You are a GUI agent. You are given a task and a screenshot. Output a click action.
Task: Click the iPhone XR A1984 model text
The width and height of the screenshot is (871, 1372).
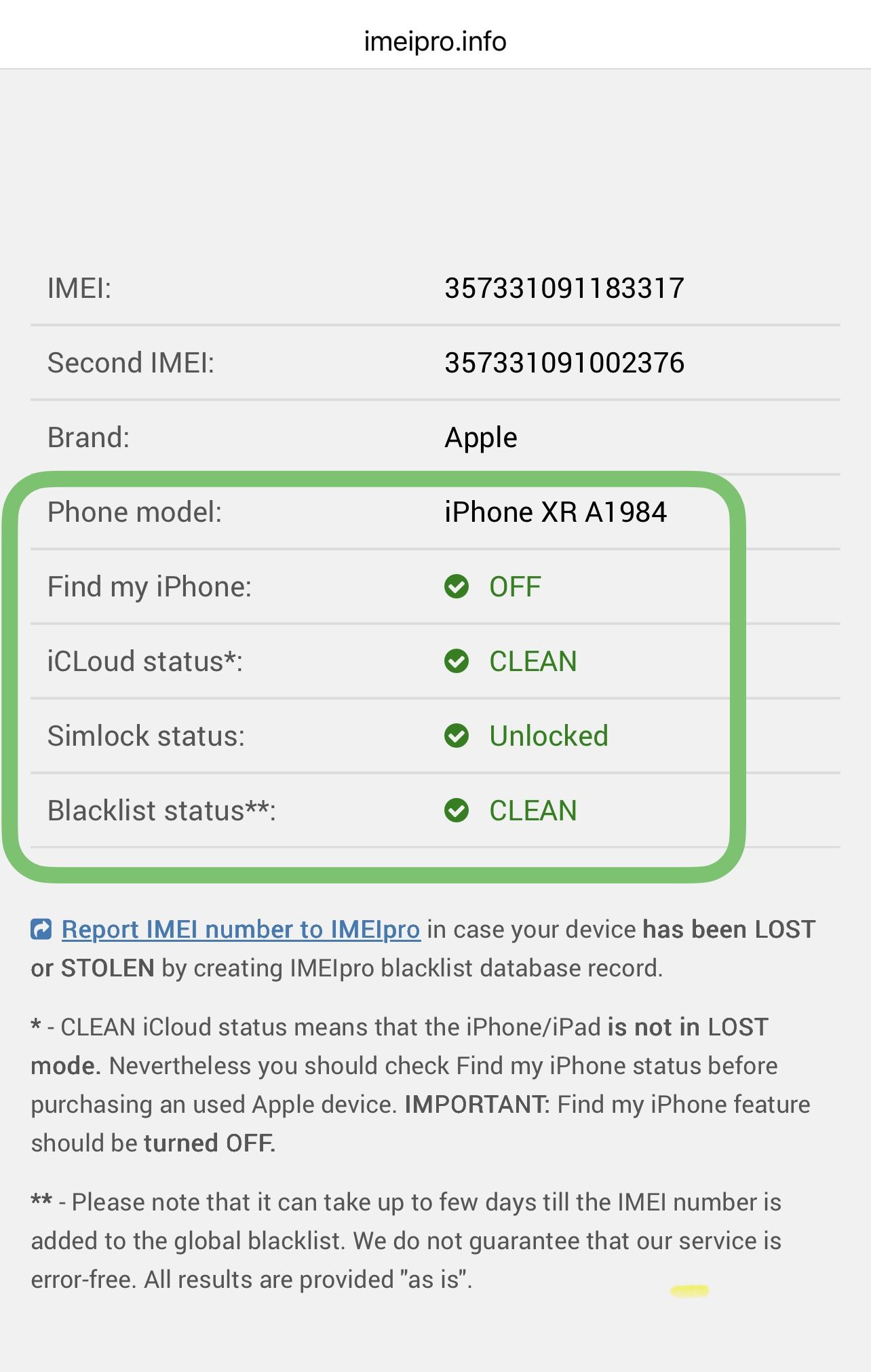556,512
